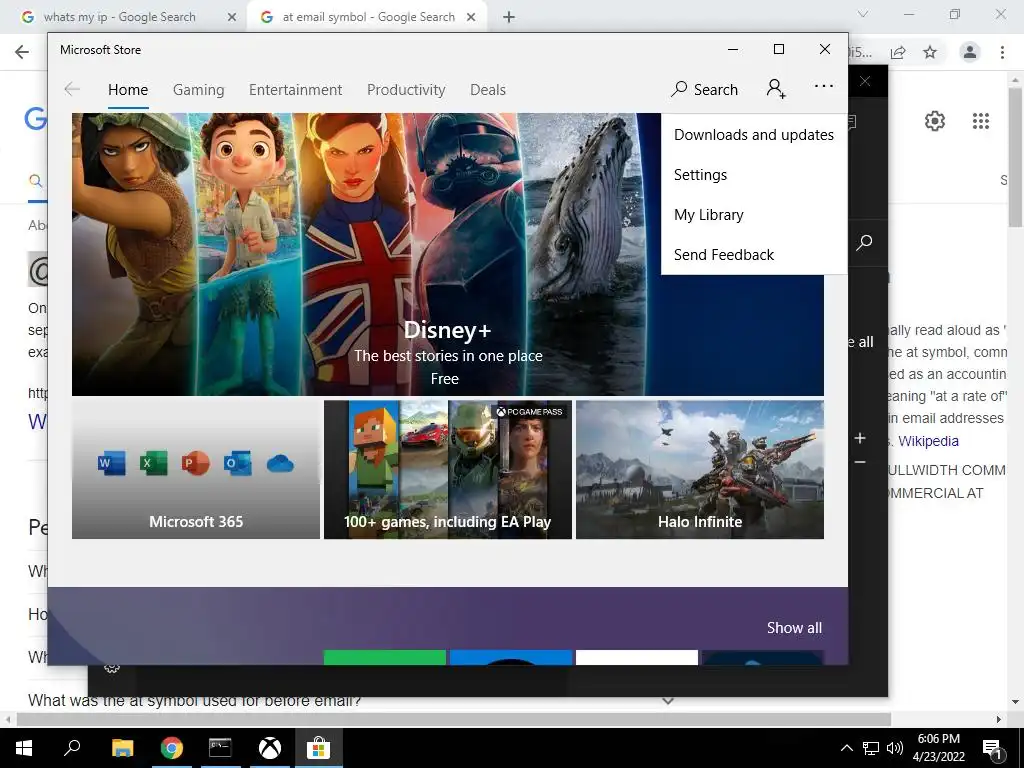Open Windows taskbar search

click(x=72, y=748)
